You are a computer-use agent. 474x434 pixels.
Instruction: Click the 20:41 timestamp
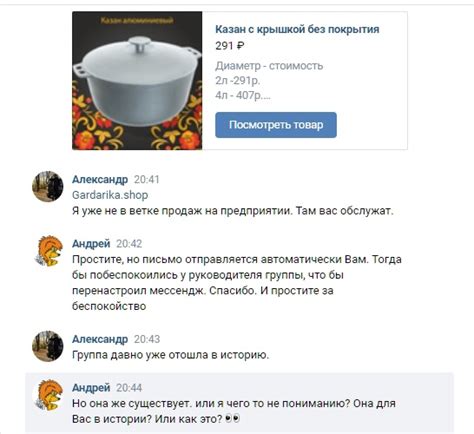click(x=147, y=179)
